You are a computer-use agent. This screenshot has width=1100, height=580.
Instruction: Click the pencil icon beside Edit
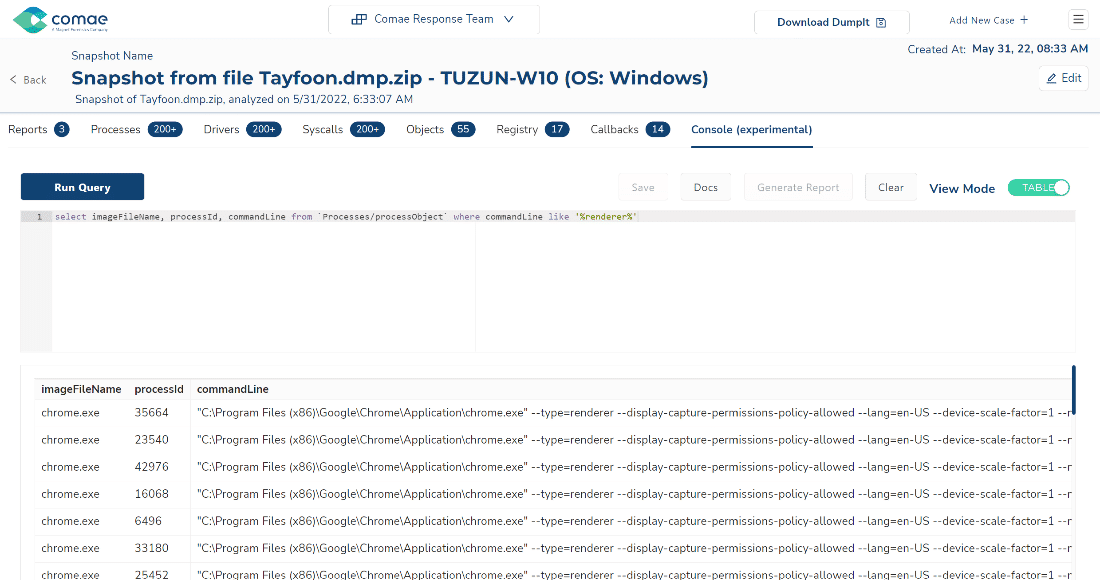[1052, 78]
